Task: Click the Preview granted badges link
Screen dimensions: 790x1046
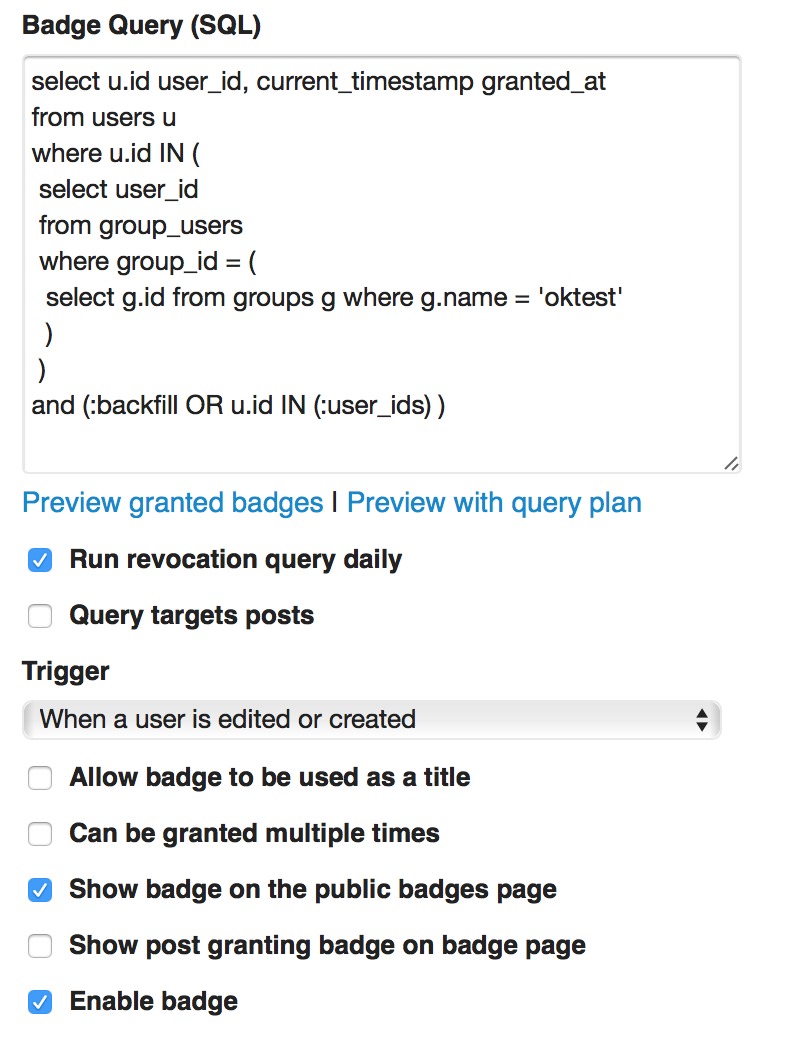Action: [x=172, y=502]
